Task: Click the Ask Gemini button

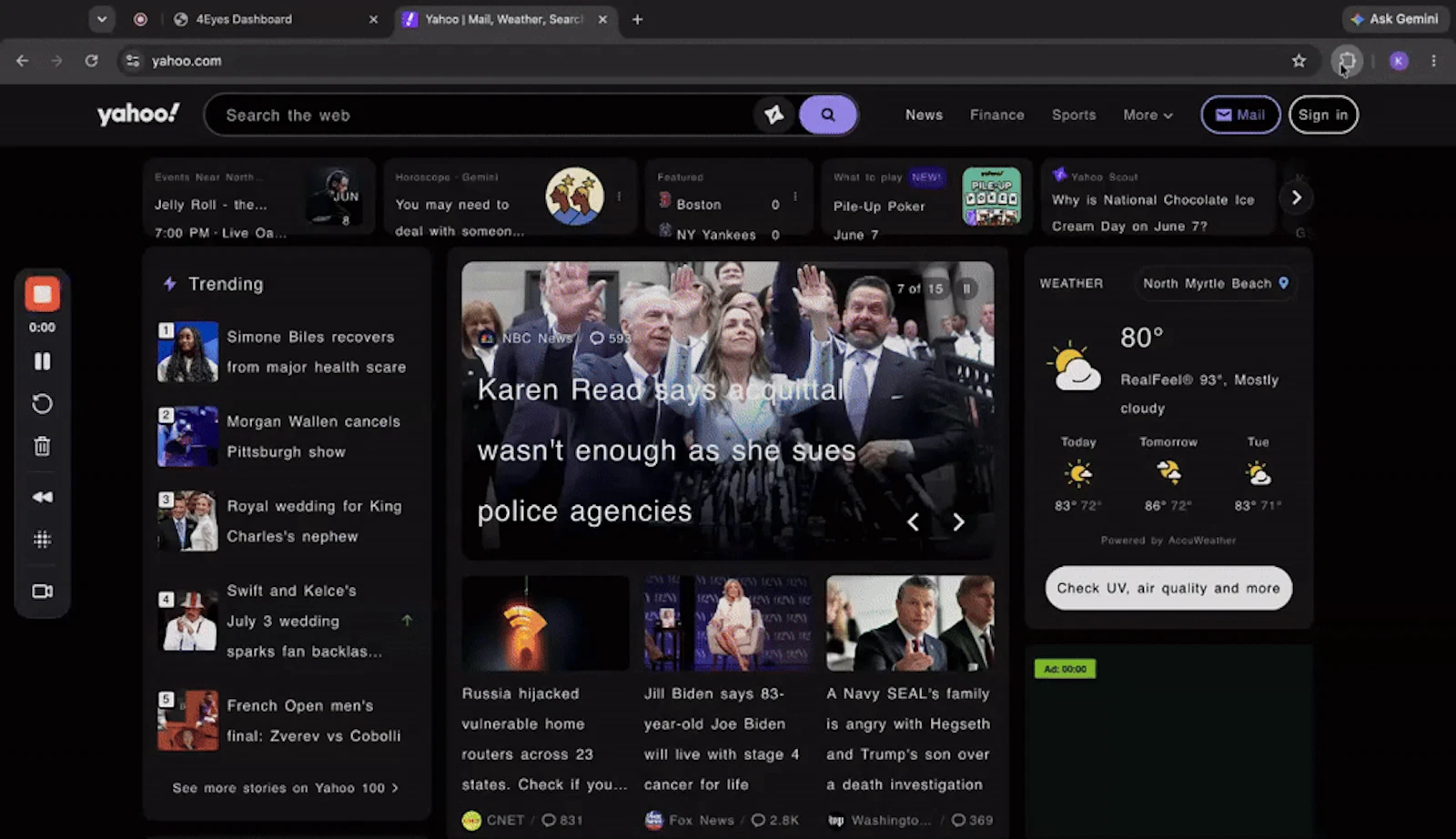Action: [x=1395, y=19]
